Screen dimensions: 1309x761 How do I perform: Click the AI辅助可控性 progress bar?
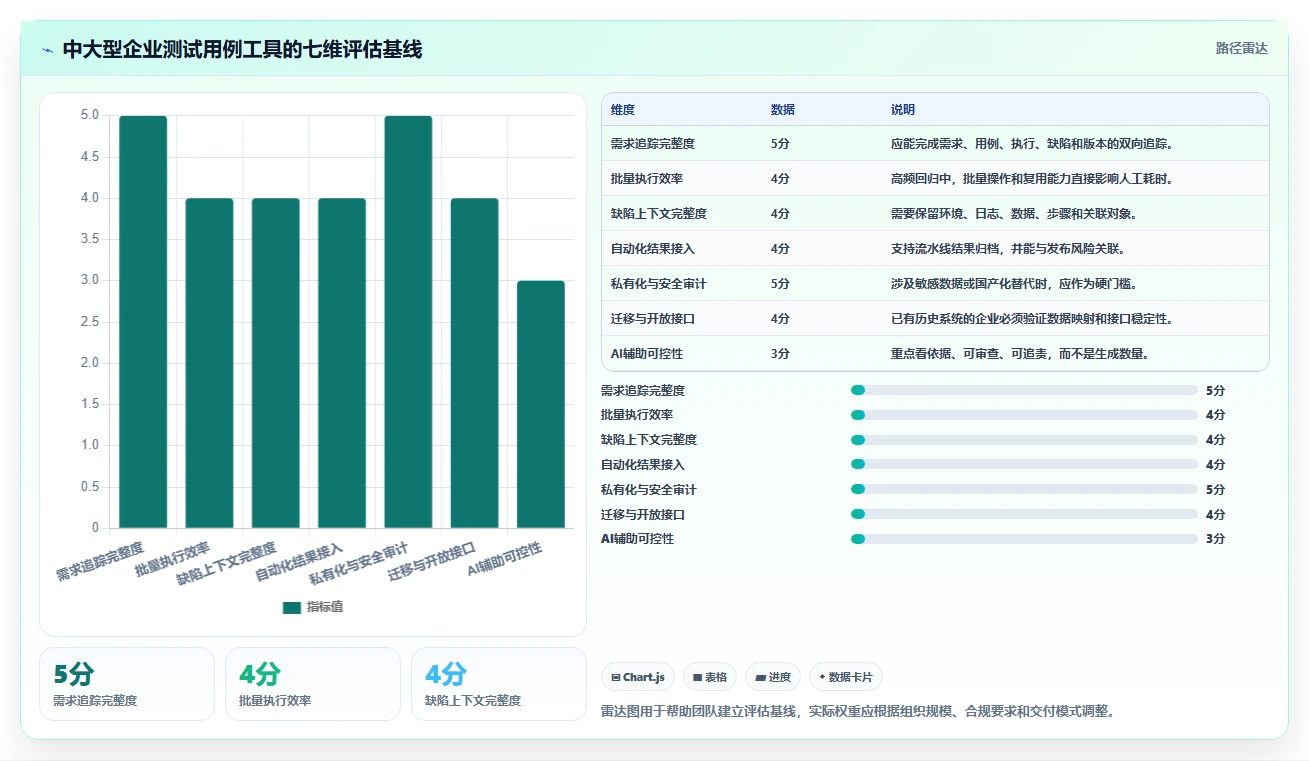click(1024, 539)
